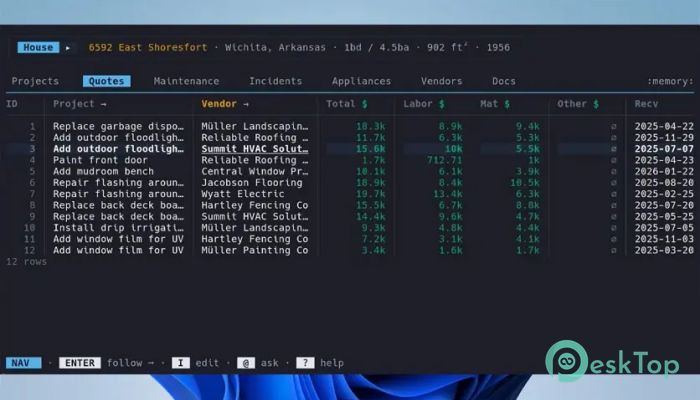Screen dimensions: 700x400
Task: Click the empty Other $ marker in row 1
Action: (x=614, y=127)
